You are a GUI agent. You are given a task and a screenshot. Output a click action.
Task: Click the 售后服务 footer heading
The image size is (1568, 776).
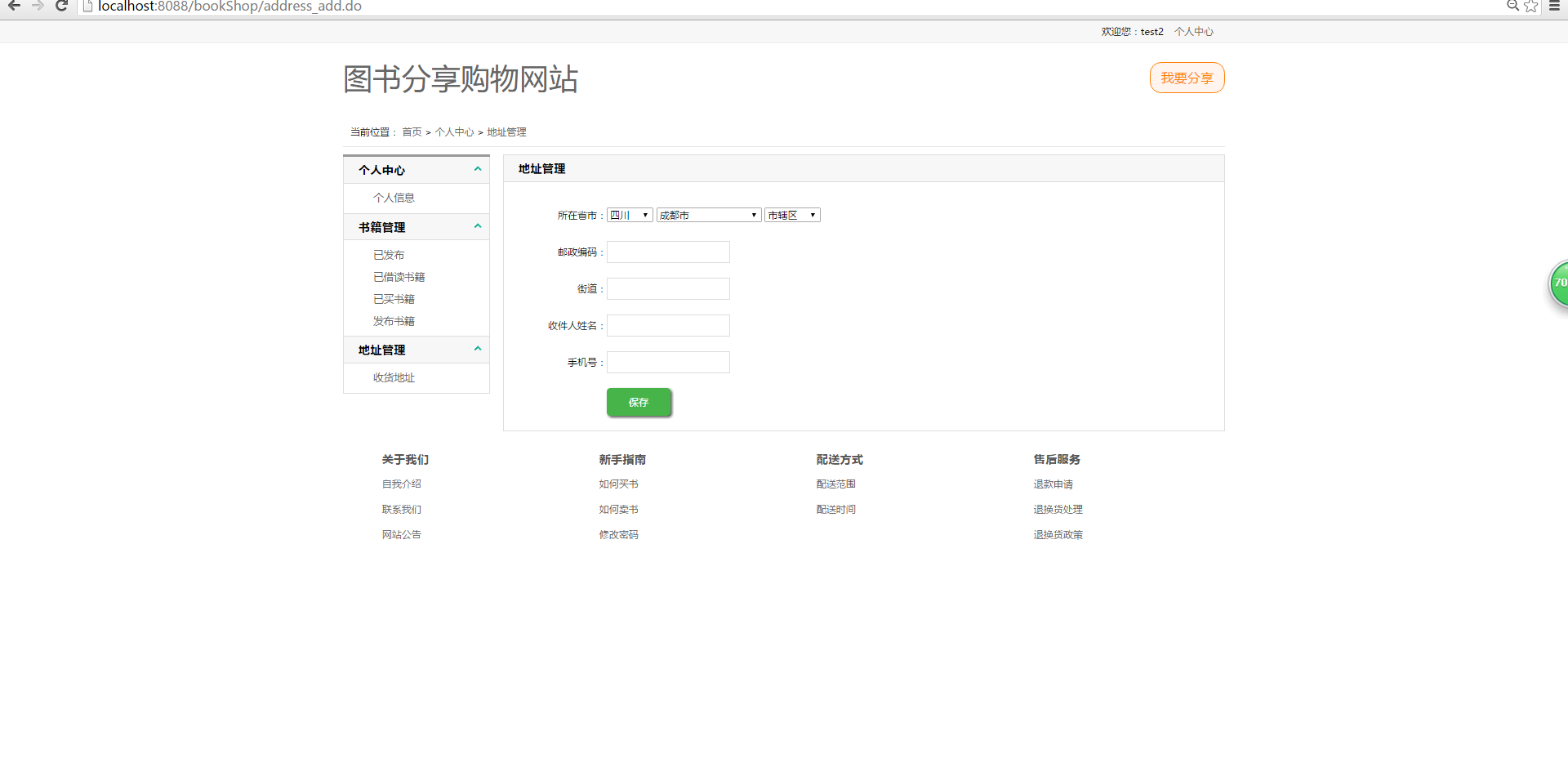click(x=1057, y=460)
